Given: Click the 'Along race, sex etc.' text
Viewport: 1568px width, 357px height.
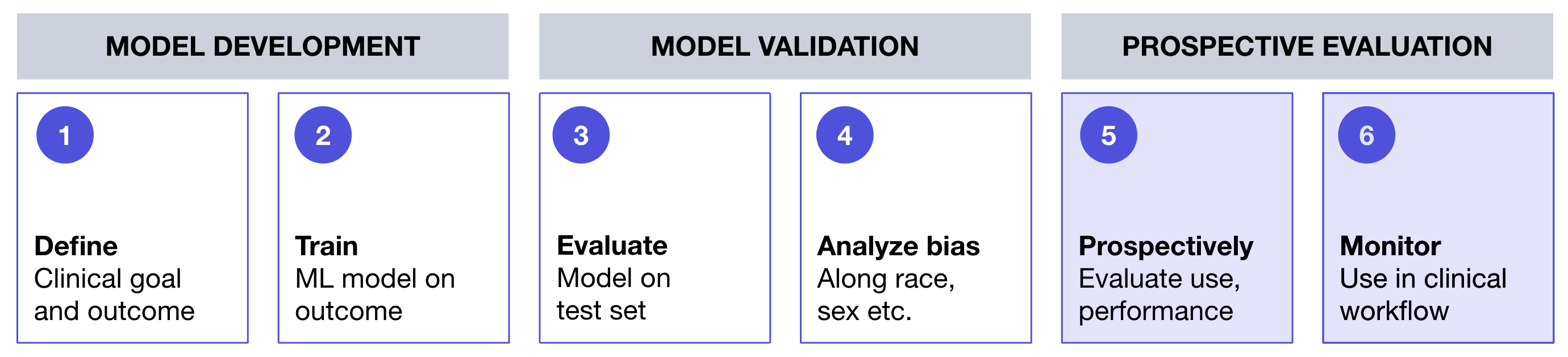Looking at the screenshot, I should coord(886,295).
